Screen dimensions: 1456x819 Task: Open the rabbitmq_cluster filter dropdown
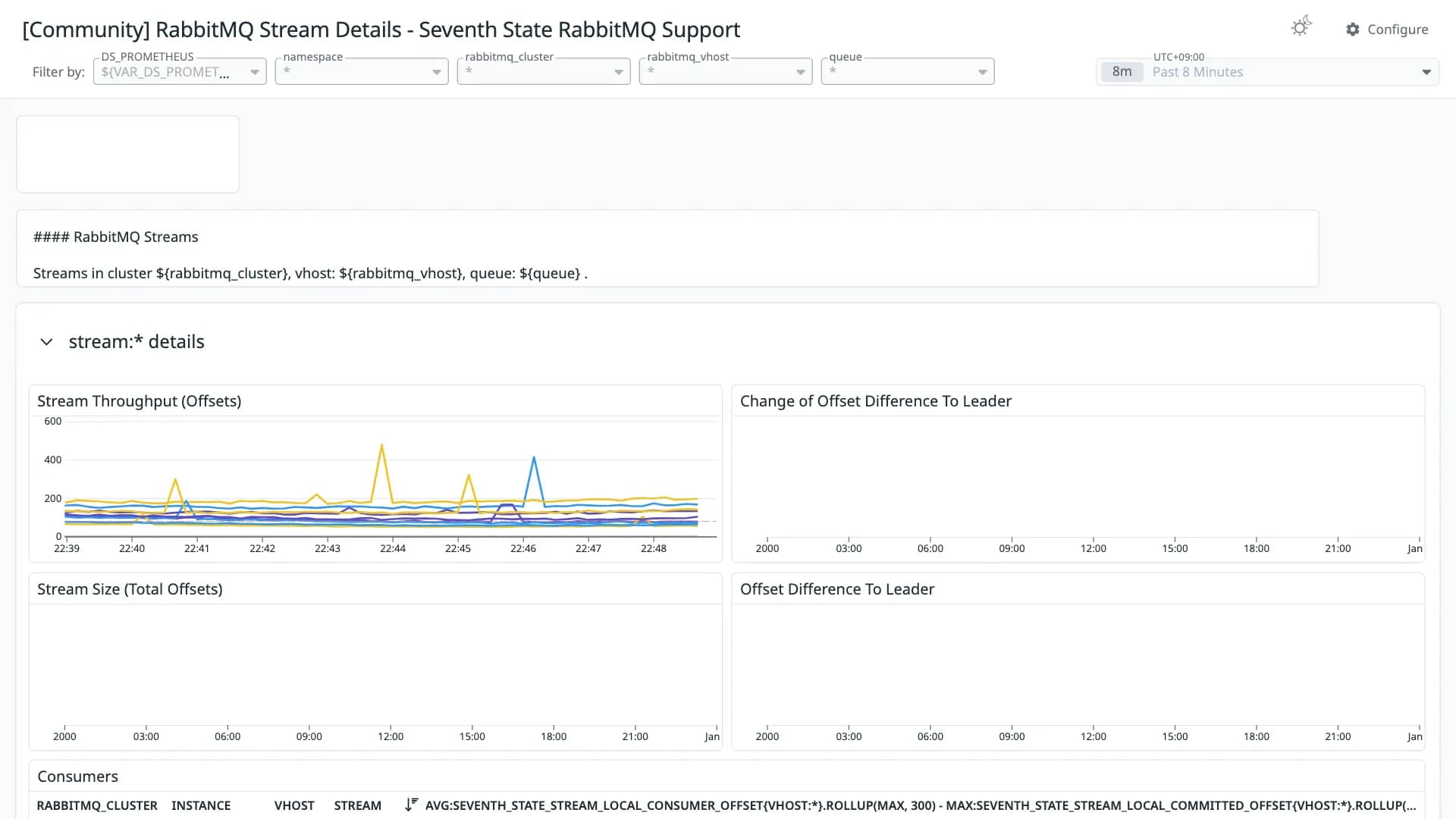pyautogui.click(x=544, y=71)
